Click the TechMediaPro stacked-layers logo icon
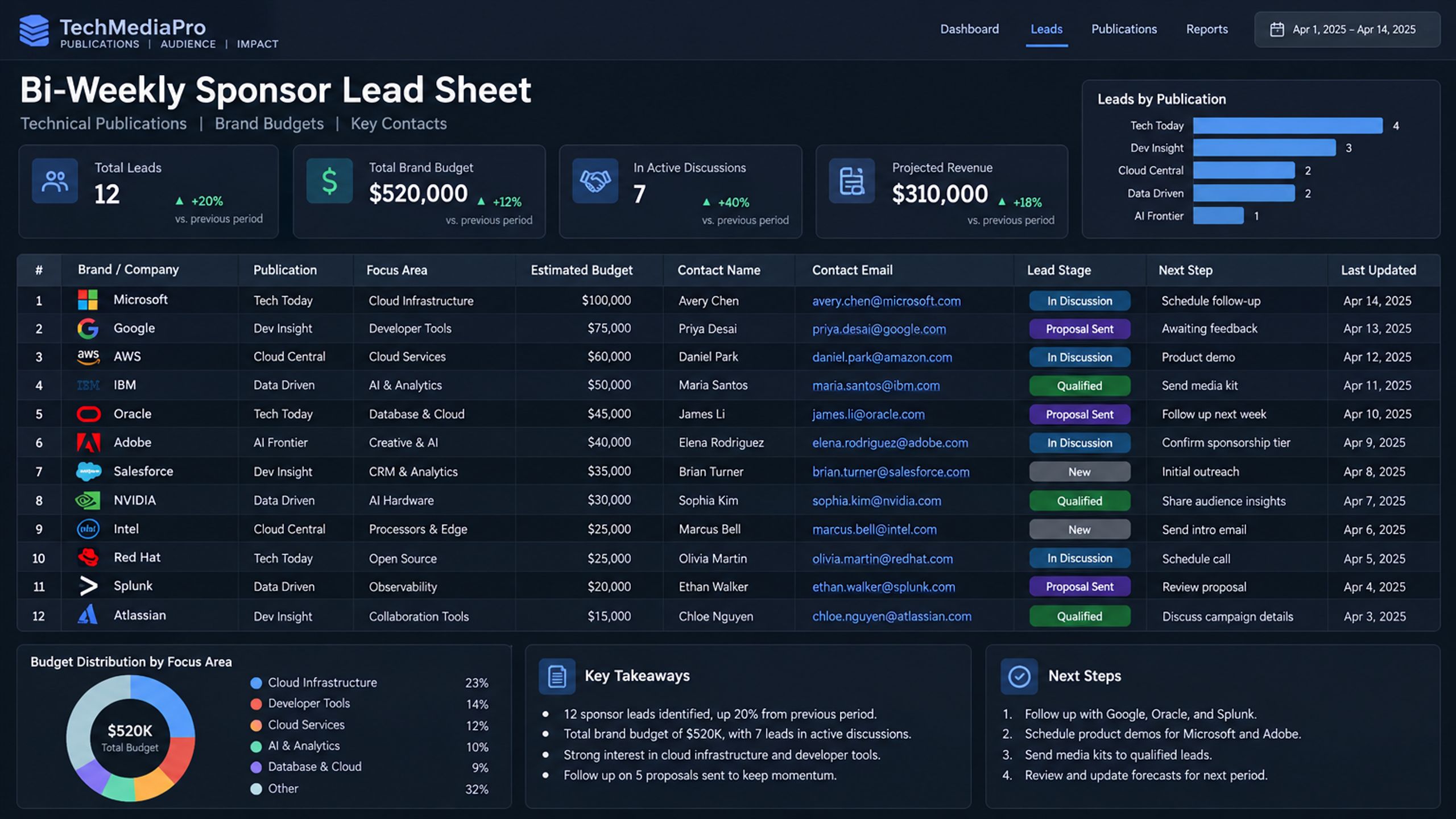This screenshot has width=1456, height=819. pyautogui.click(x=34, y=31)
